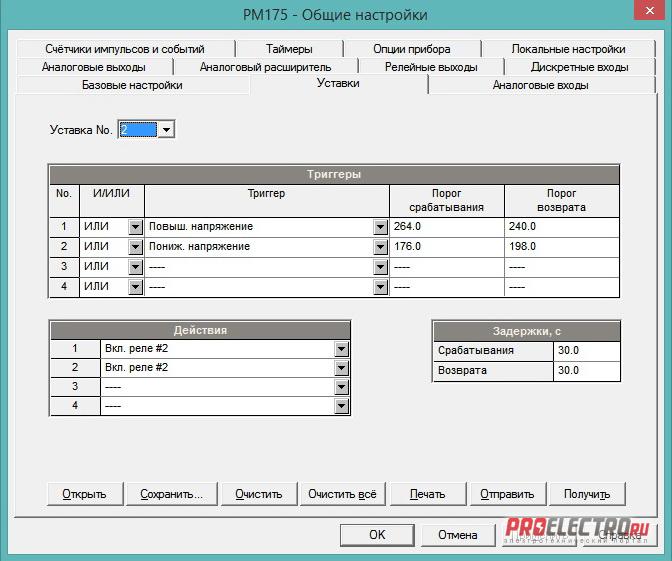672x561 pixels.
Task: Open trigger list for Повыш. напряжение
Action: pyautogui.click(x=380, y=227)
